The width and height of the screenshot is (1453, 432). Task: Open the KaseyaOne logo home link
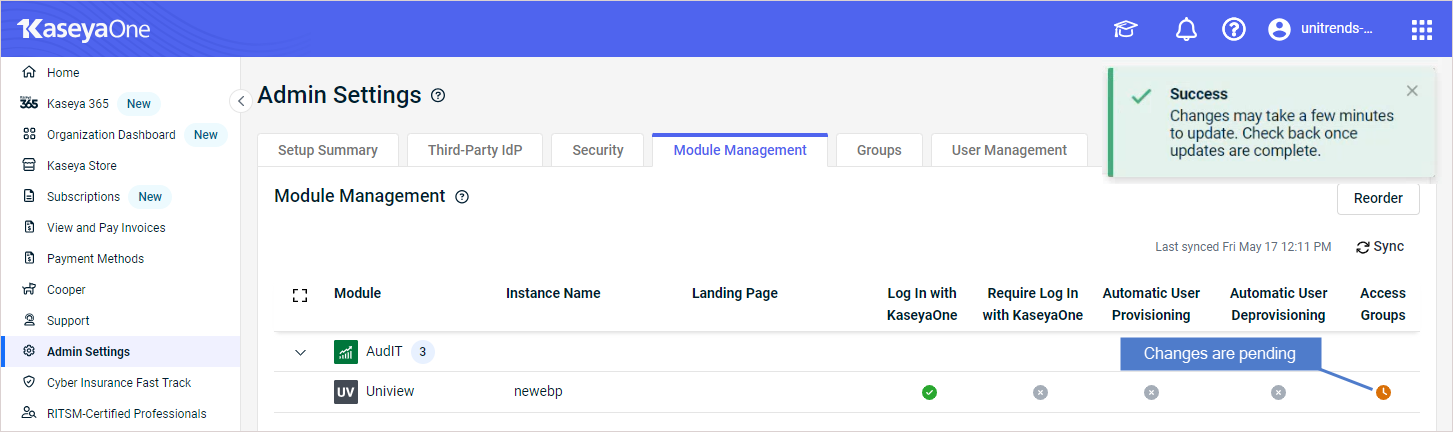[84, 29]
